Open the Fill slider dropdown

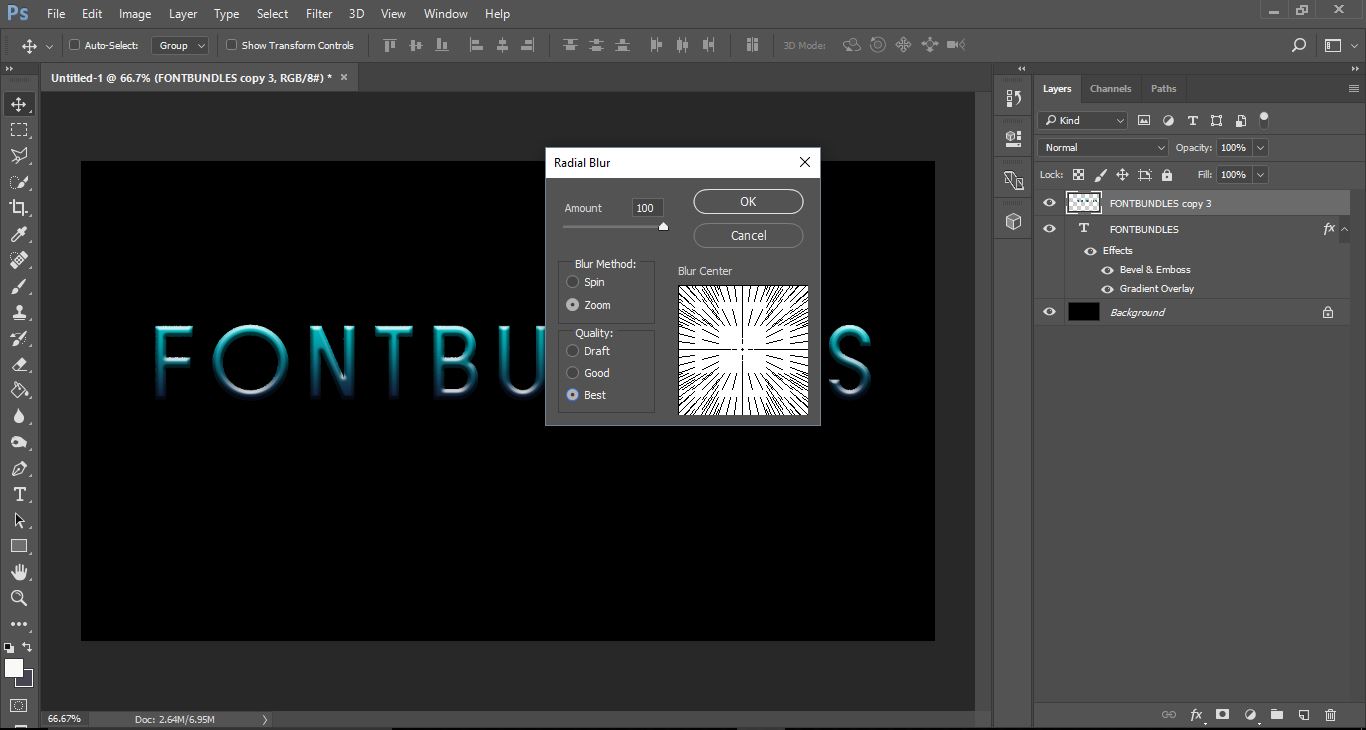pyautogui.click(x=1260, y=175)
